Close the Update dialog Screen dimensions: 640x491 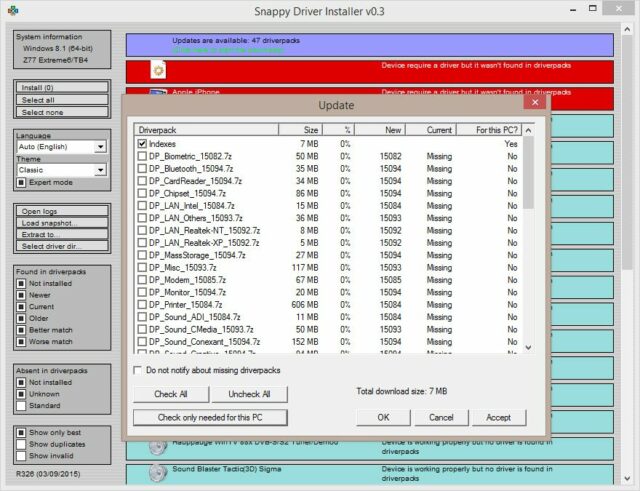coord(535,103)
